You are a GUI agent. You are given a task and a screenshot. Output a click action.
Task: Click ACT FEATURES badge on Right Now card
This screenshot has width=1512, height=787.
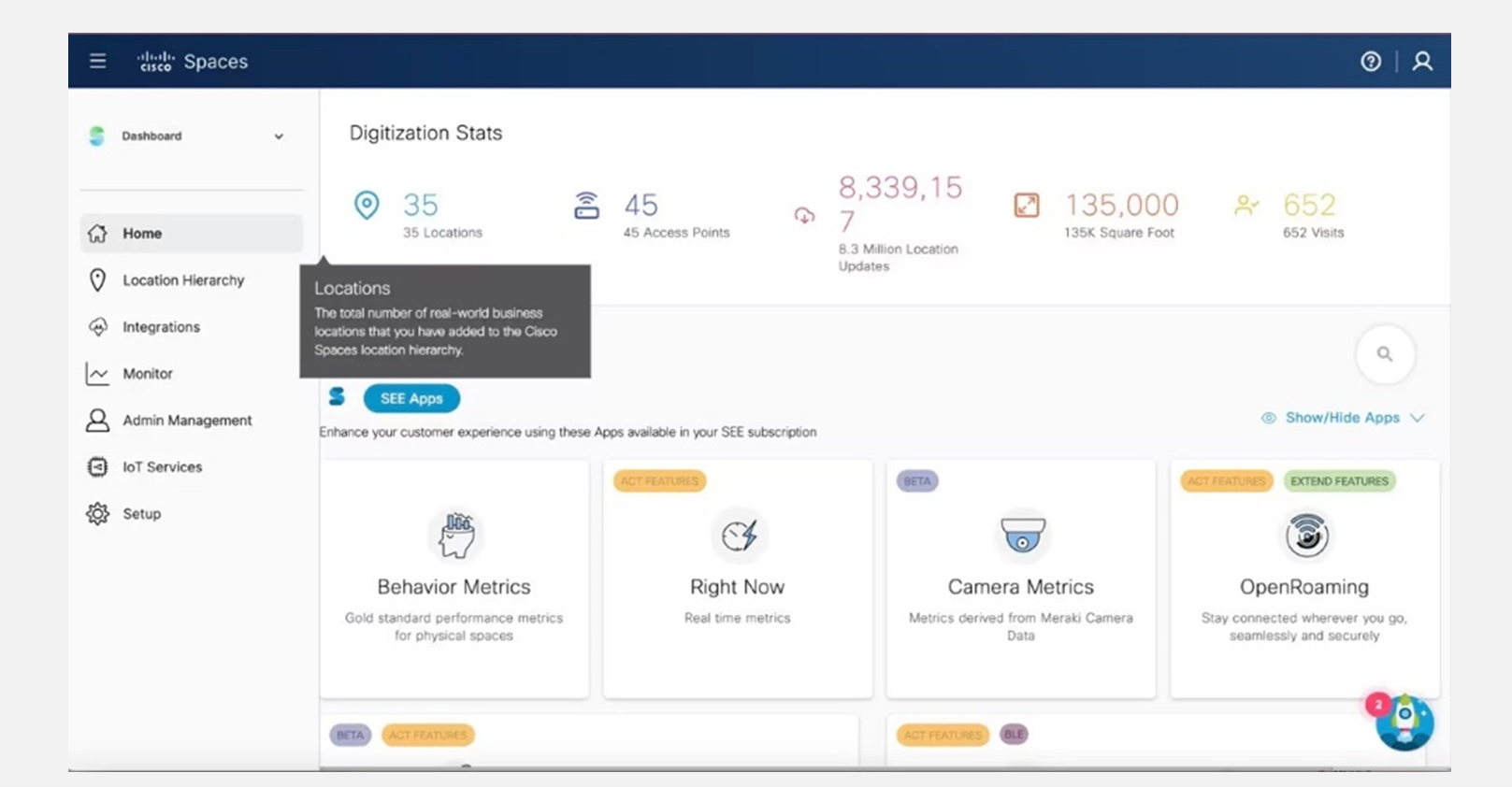pyautogui.click(x=660, y=481)
